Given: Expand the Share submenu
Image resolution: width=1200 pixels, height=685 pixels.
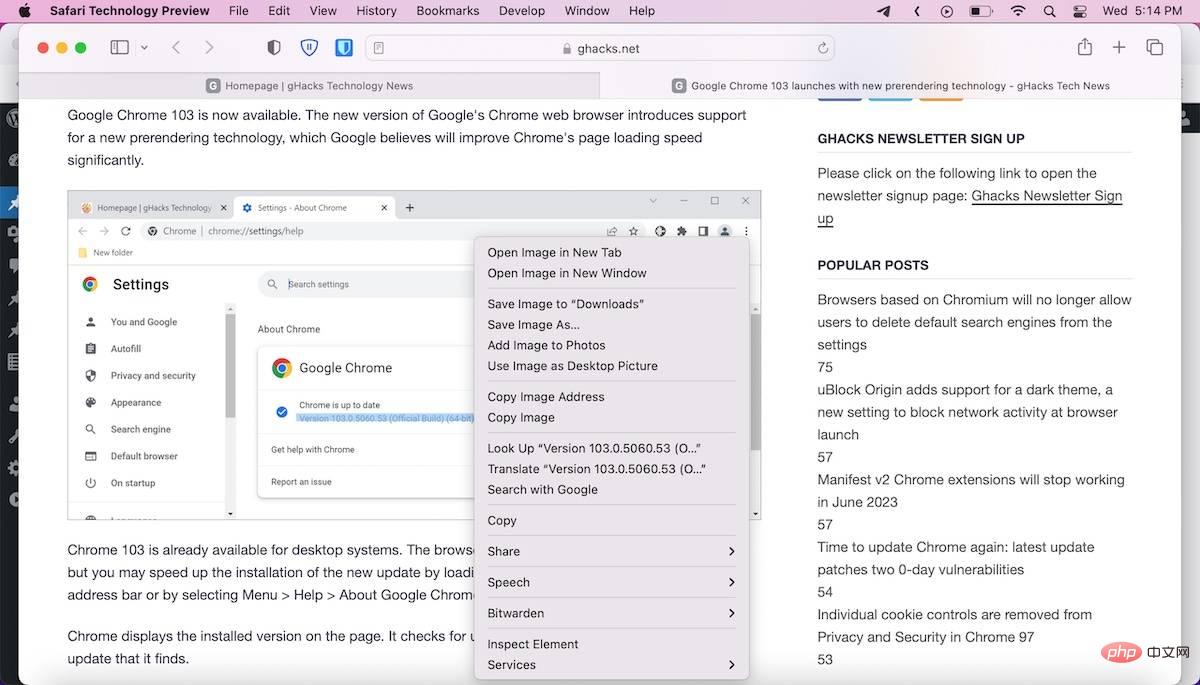Looking at the screenshot, I should point(611,551).
